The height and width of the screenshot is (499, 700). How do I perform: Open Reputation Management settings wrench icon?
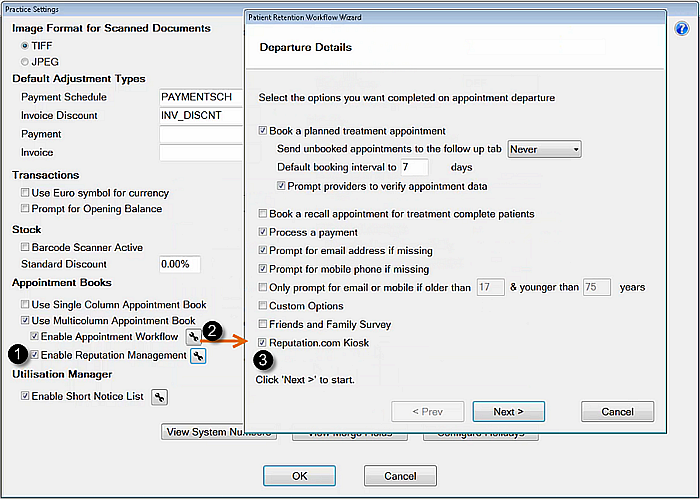click(x=198, y=356)
